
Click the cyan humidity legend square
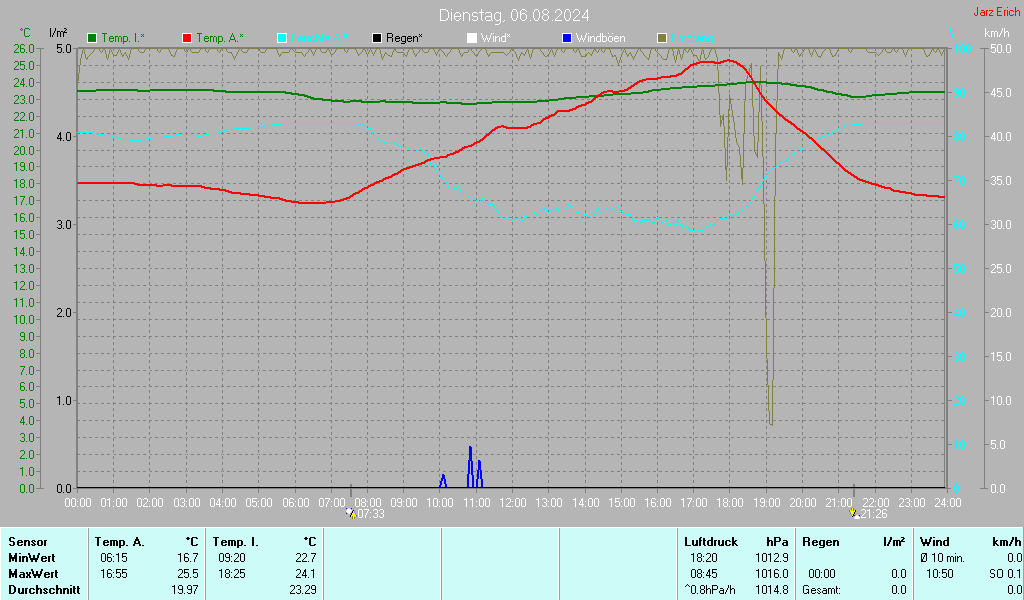point(282,38)
